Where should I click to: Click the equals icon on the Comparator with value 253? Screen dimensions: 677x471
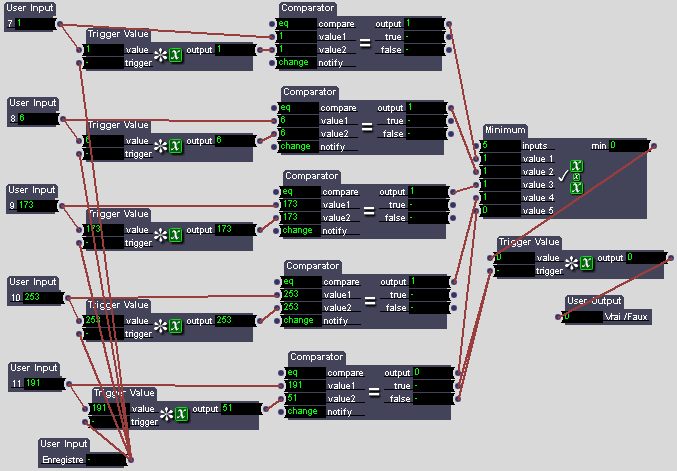pos(369,301)
